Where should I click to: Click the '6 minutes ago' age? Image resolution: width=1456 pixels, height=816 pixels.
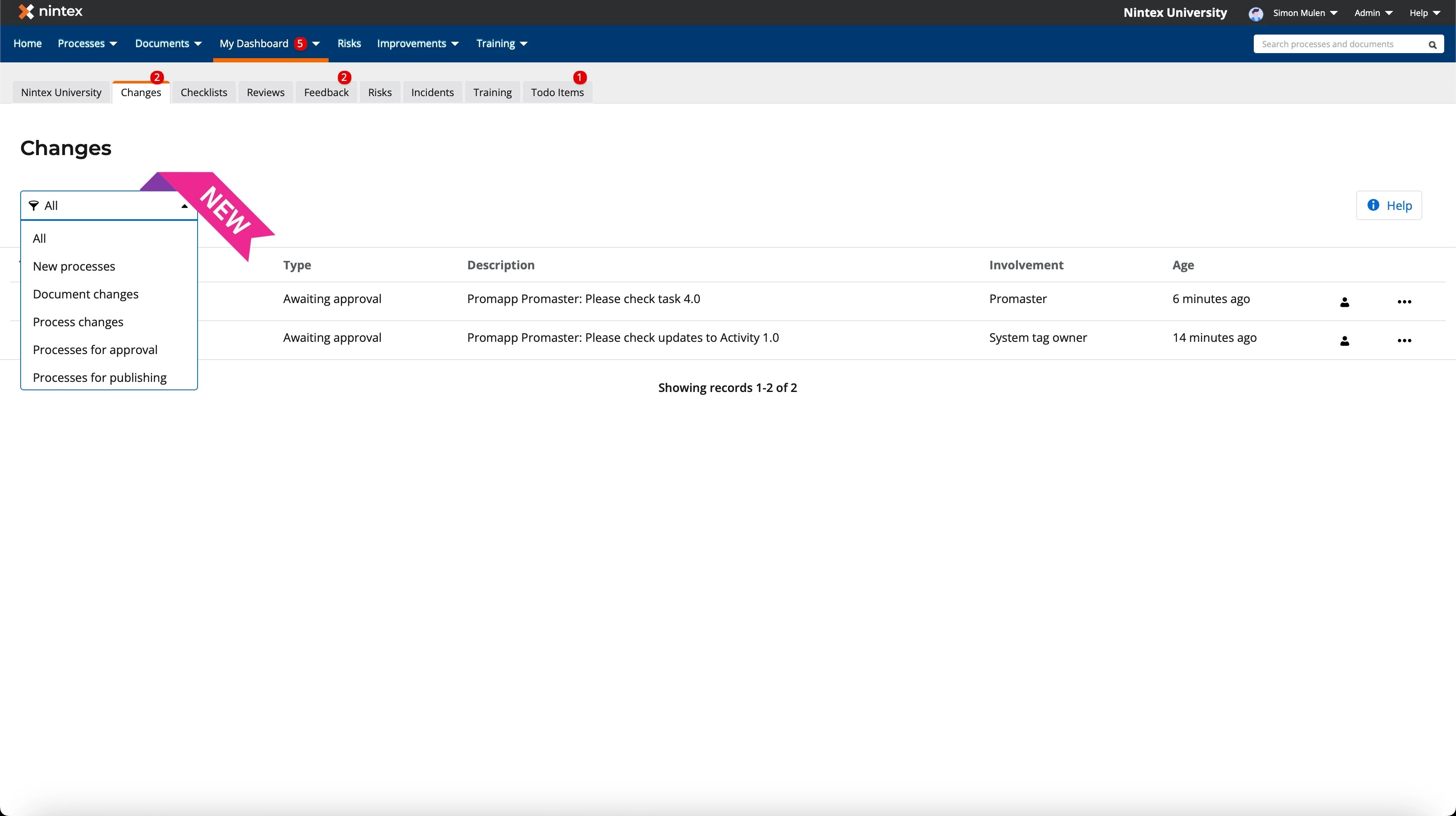(1211, 298)
